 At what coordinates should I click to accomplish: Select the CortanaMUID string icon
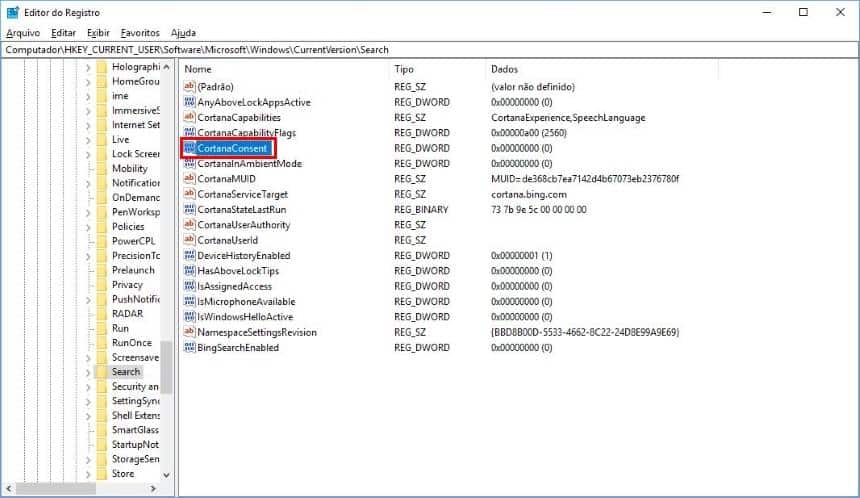[x=189, y=179]
